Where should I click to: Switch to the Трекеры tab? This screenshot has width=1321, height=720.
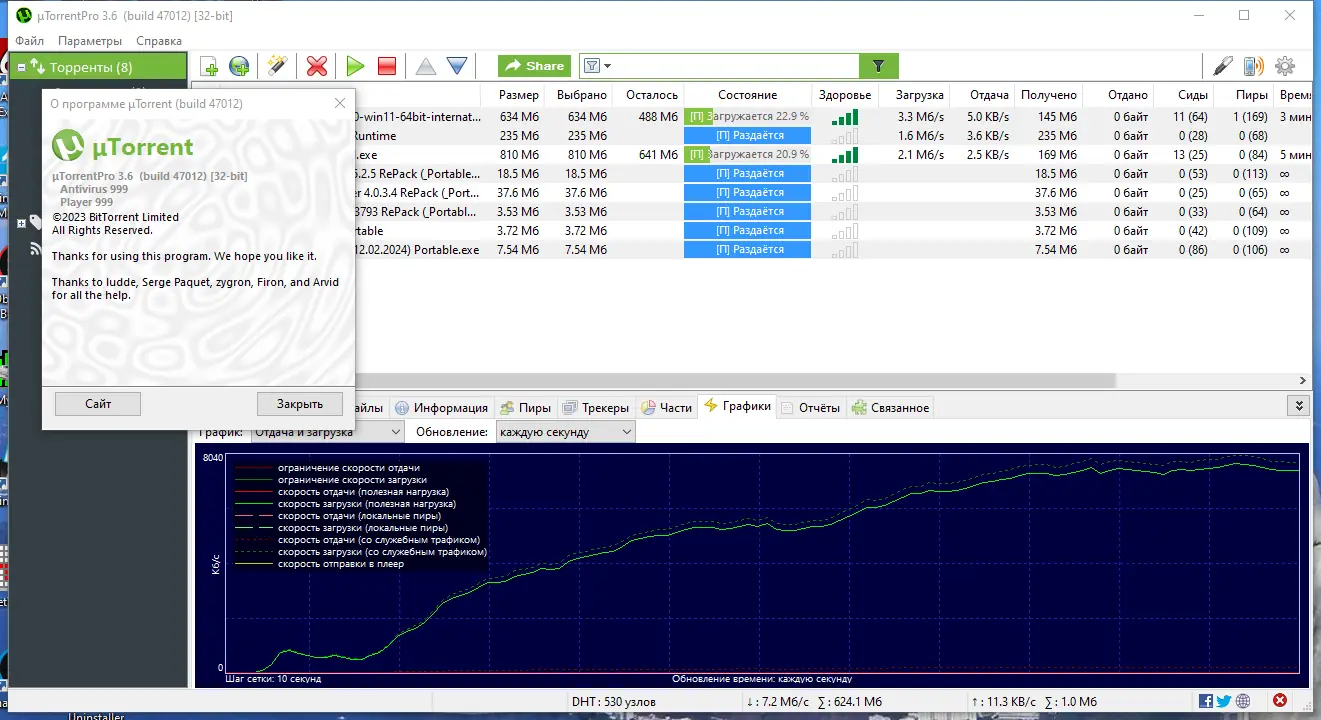click(596, 408)
